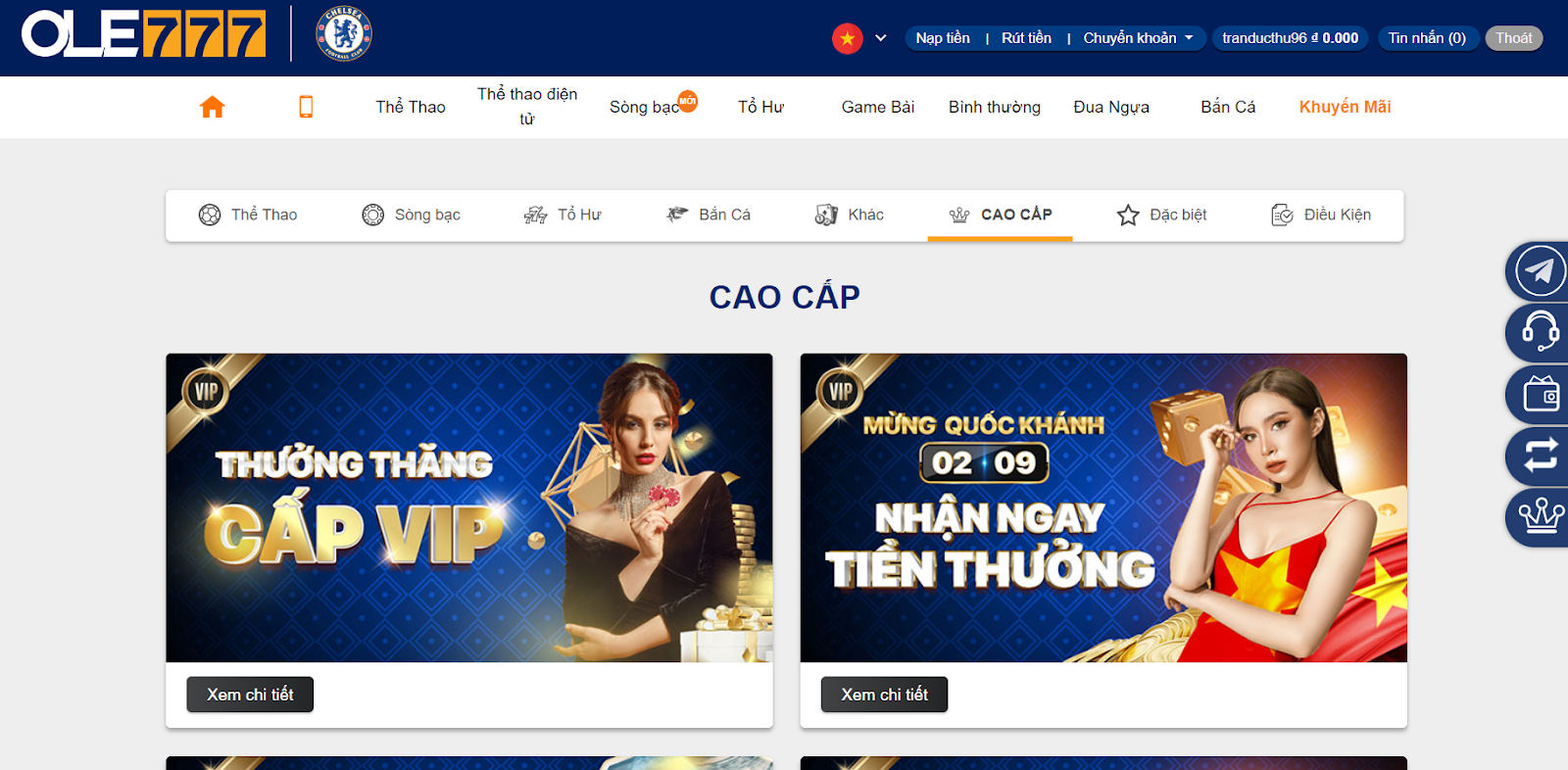This screenshot has height=770, width=1568.
Task: Click the Thoát logout button
Action: pyautogui.click(x=1513, y=38)
